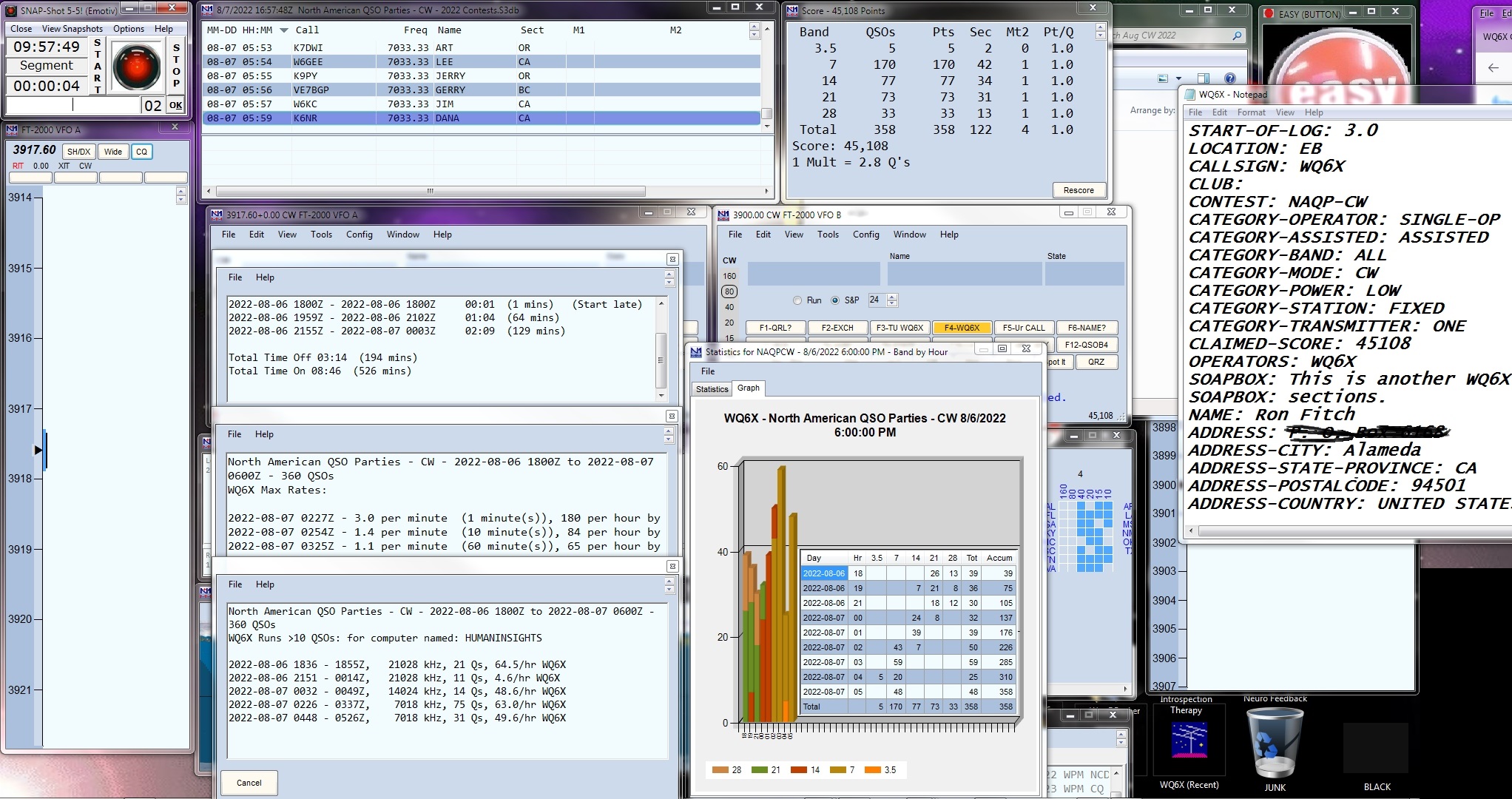Click the help question-mark icon in Explorer
The image size is (1512, 799).
coord(1229,78)
